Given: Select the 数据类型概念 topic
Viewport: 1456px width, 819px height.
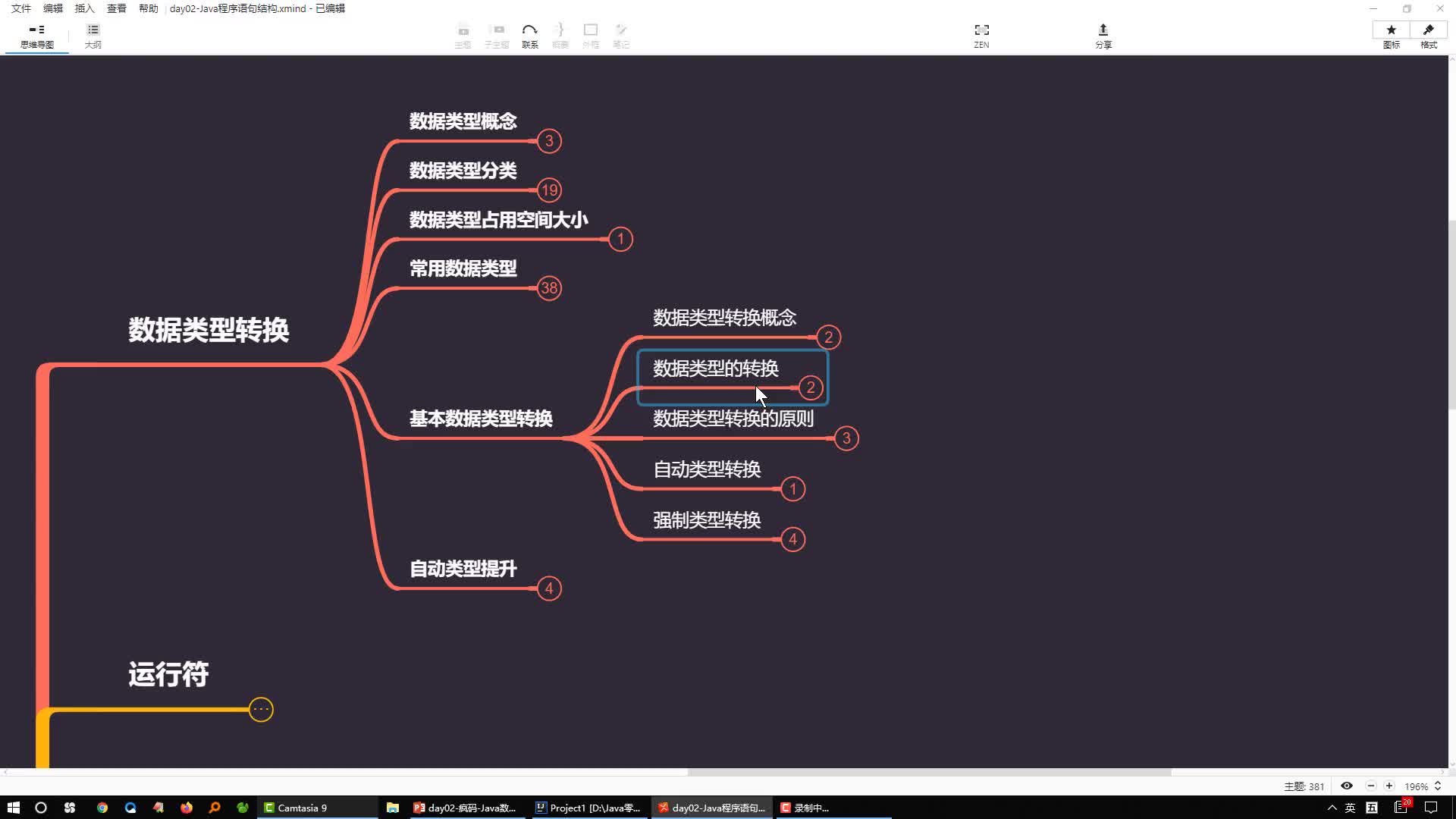Looking at the screenshot, I should click(463, 121).
